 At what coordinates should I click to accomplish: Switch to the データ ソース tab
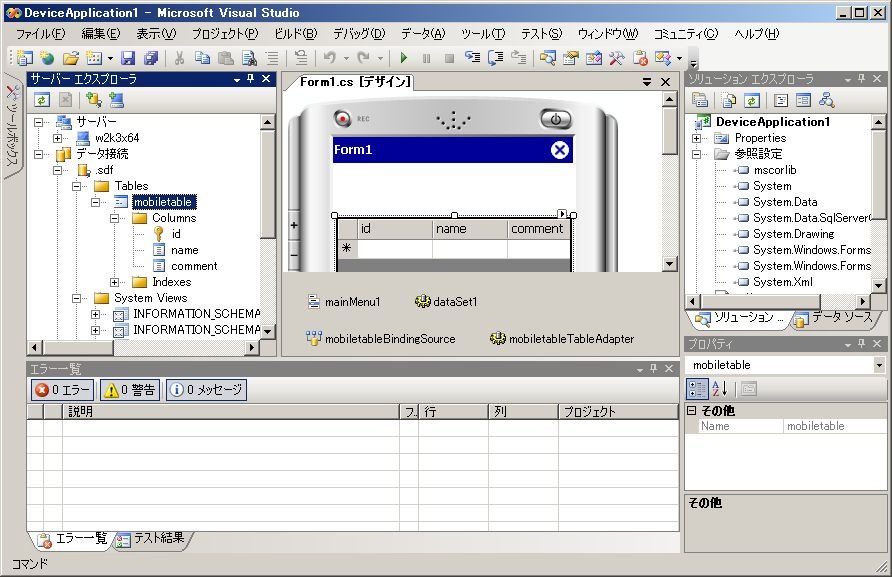(x=835, y=318)
